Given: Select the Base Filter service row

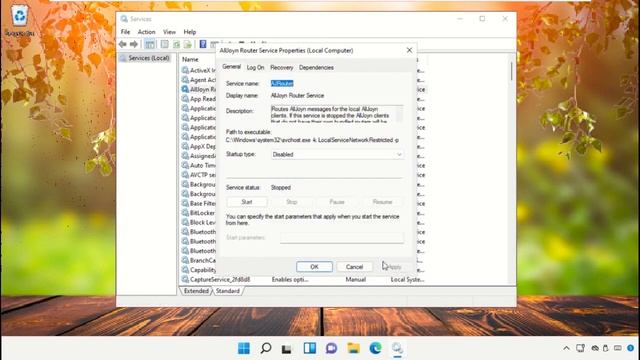Looking at the screenshot, I should pos(199,203).
